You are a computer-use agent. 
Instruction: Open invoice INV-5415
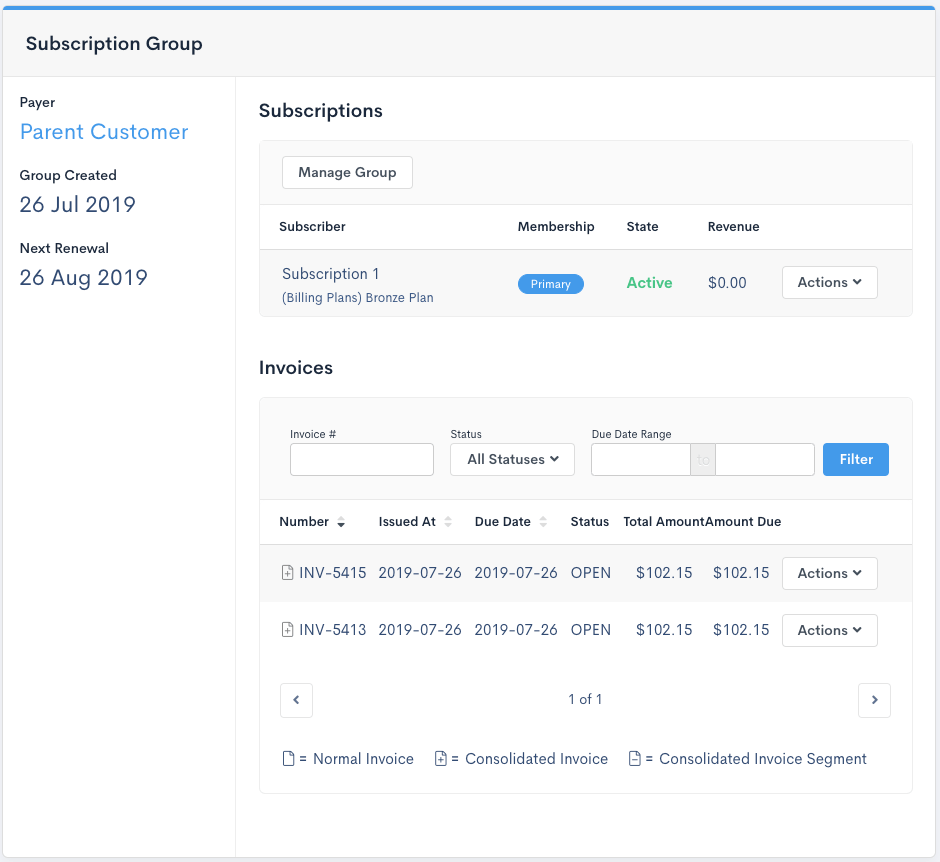(x=333, y=573)
